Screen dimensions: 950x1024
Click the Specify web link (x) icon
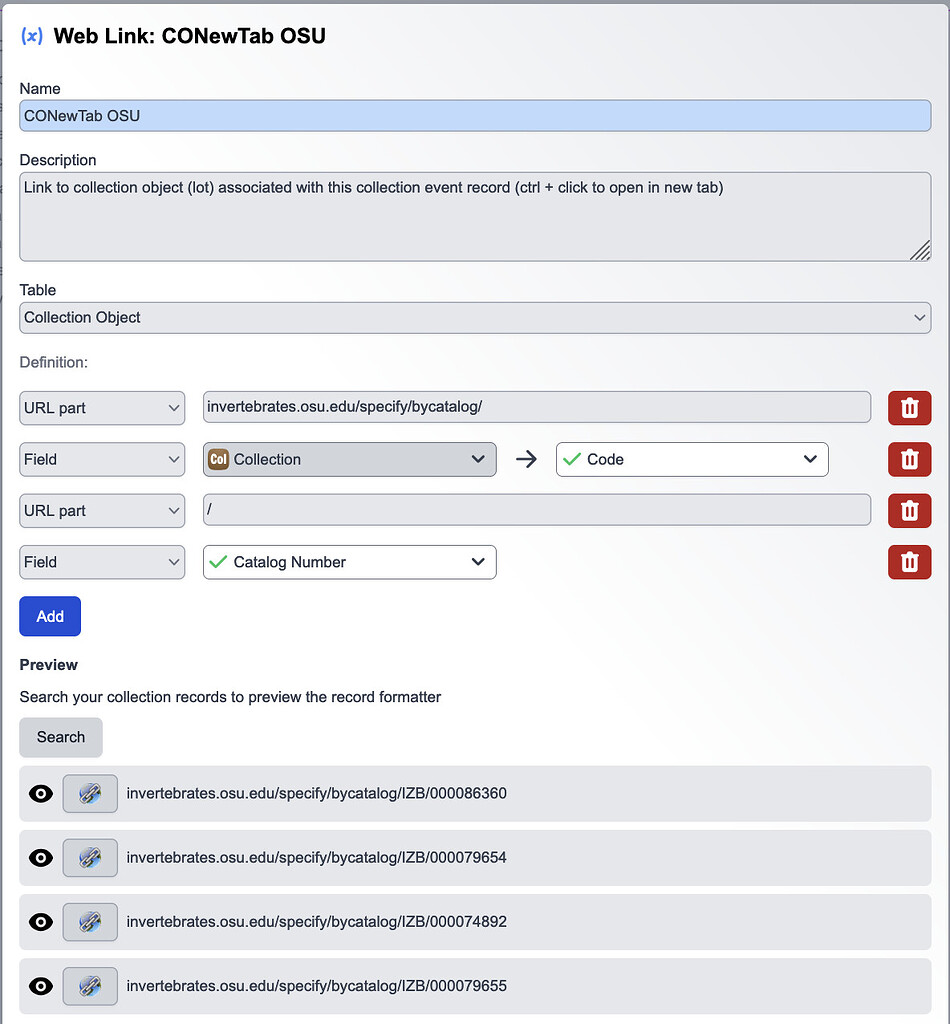(x=30, y=35)
